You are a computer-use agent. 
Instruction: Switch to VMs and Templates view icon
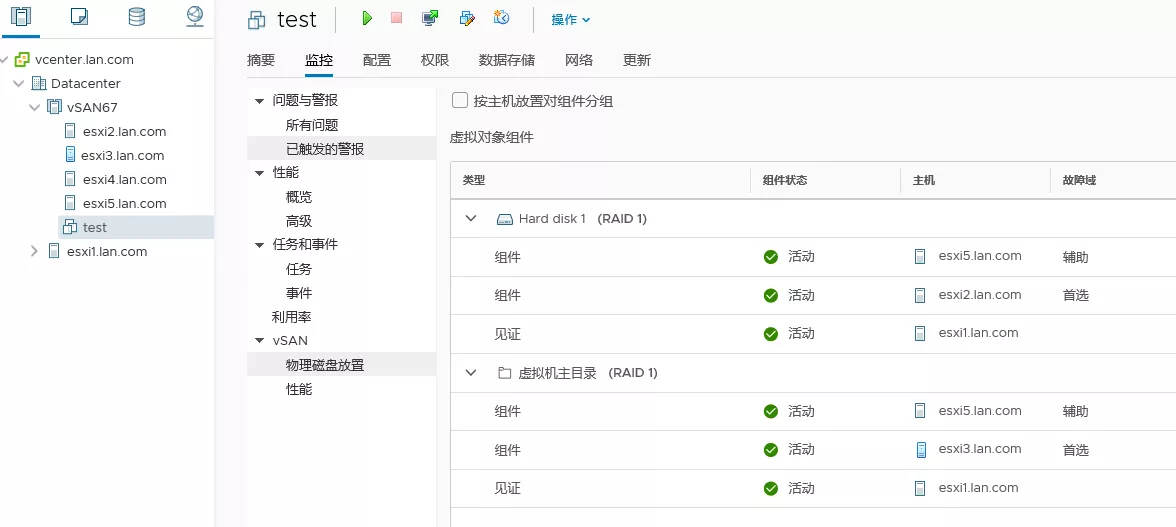[x=79, y=16]
